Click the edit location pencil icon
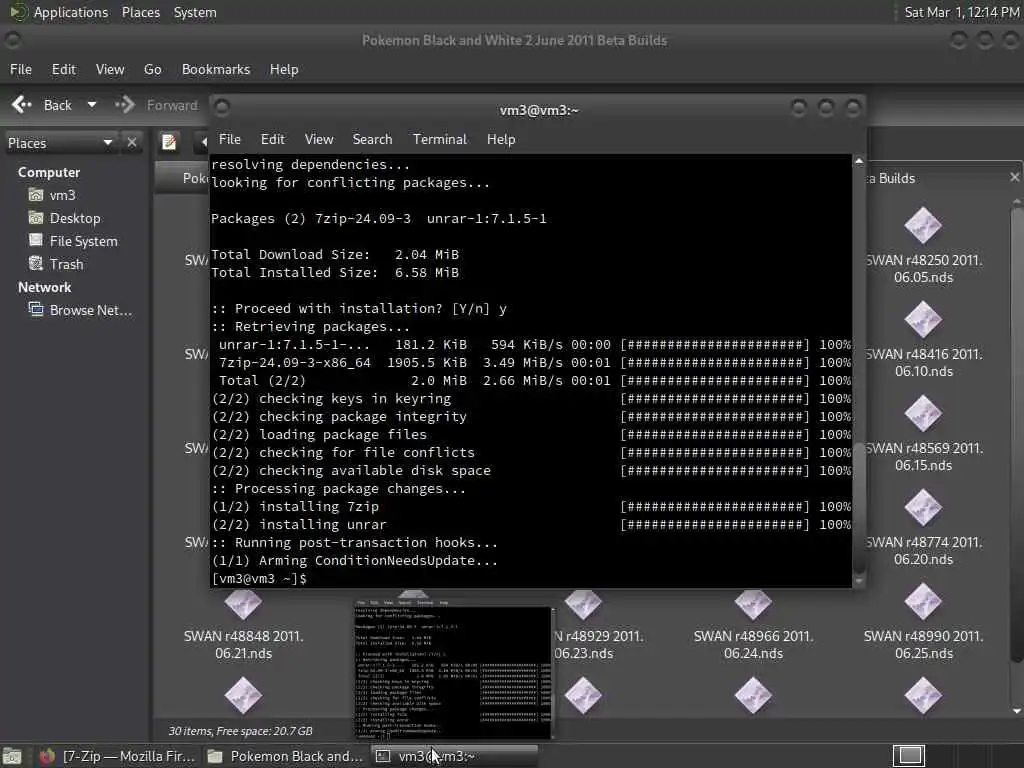 [x=169, y=142]
